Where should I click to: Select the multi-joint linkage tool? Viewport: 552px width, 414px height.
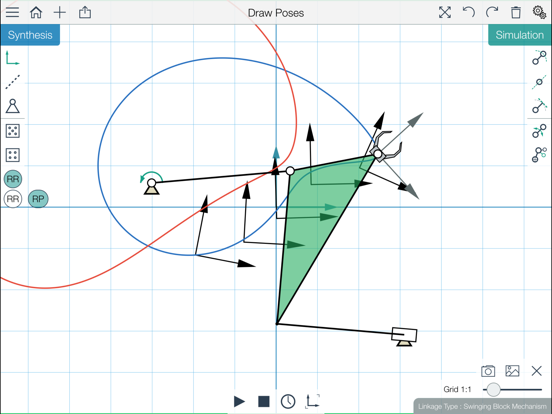coord(539,155)
